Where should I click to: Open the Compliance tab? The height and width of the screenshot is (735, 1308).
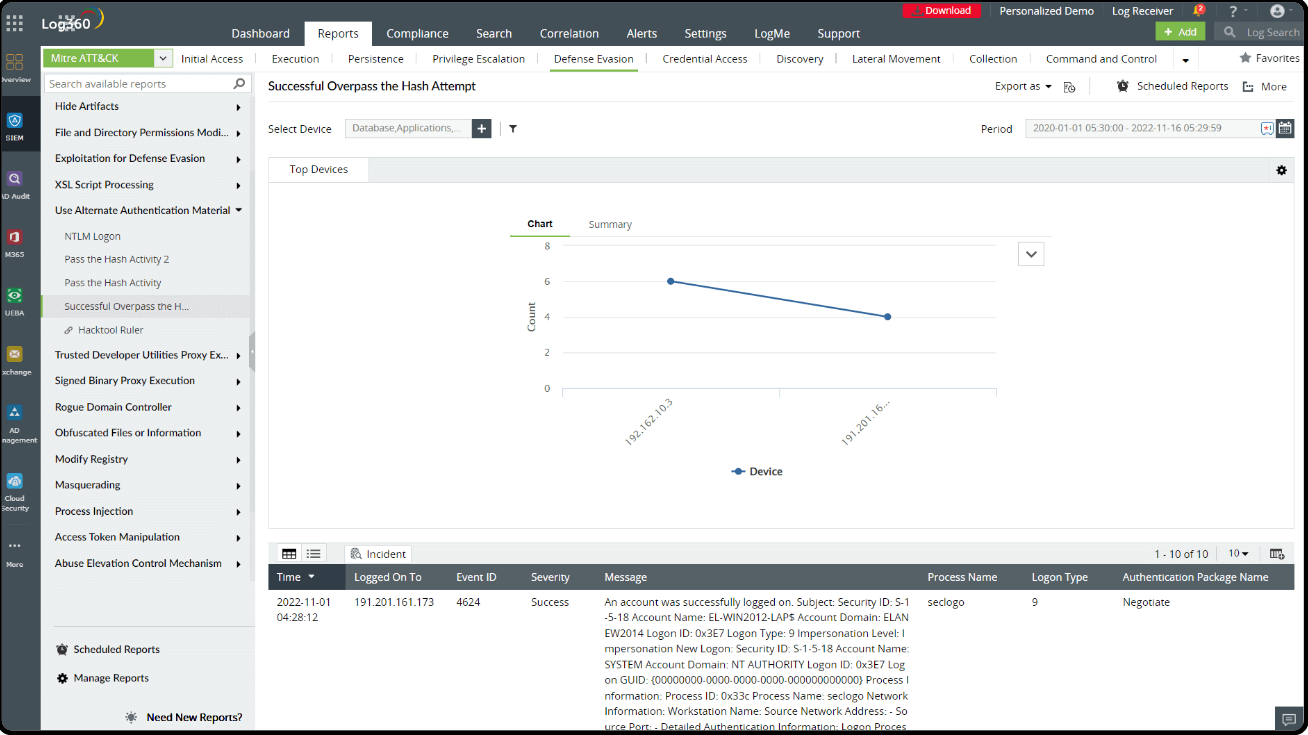(417, 33)
